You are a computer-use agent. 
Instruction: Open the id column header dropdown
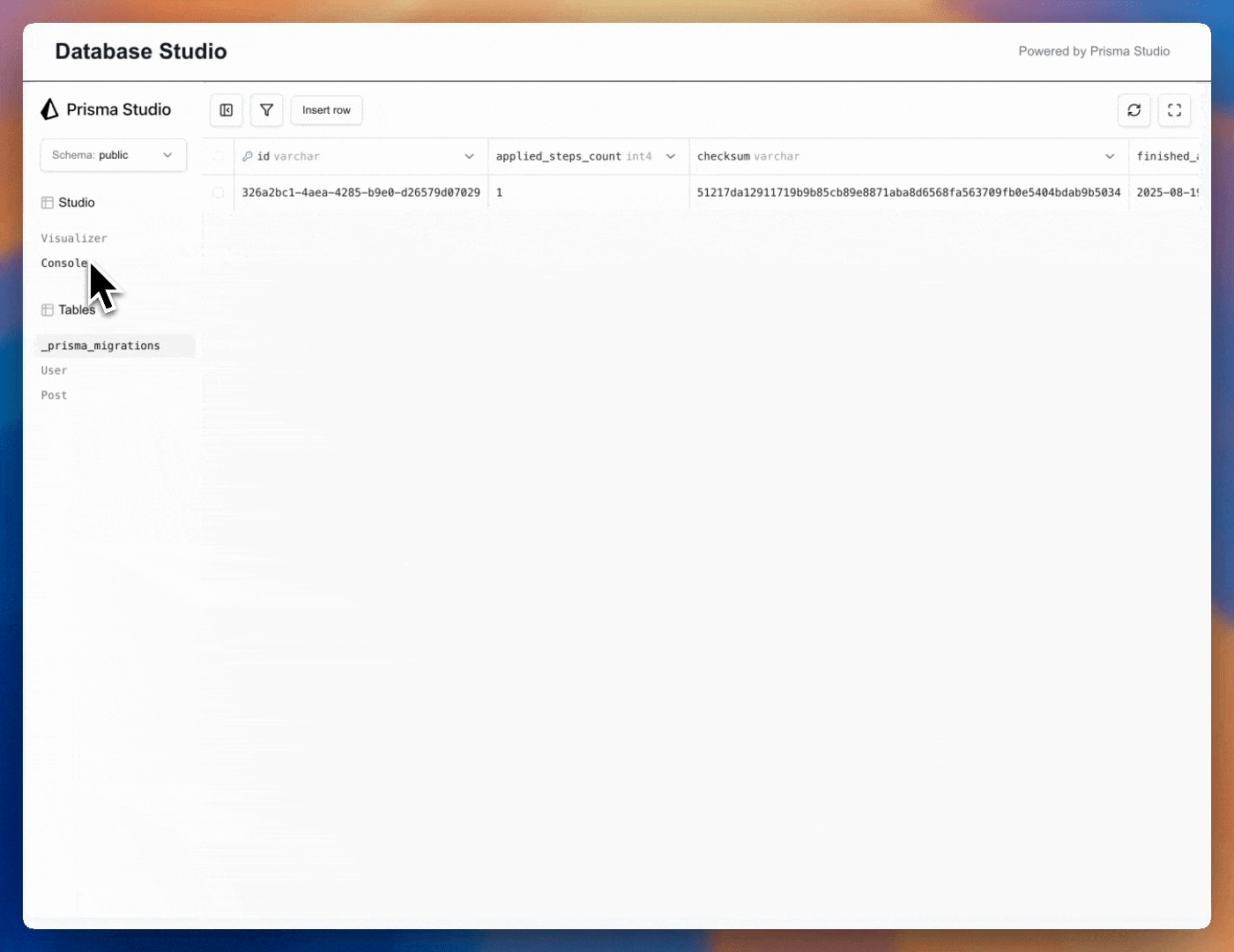(x=470, y=156)
